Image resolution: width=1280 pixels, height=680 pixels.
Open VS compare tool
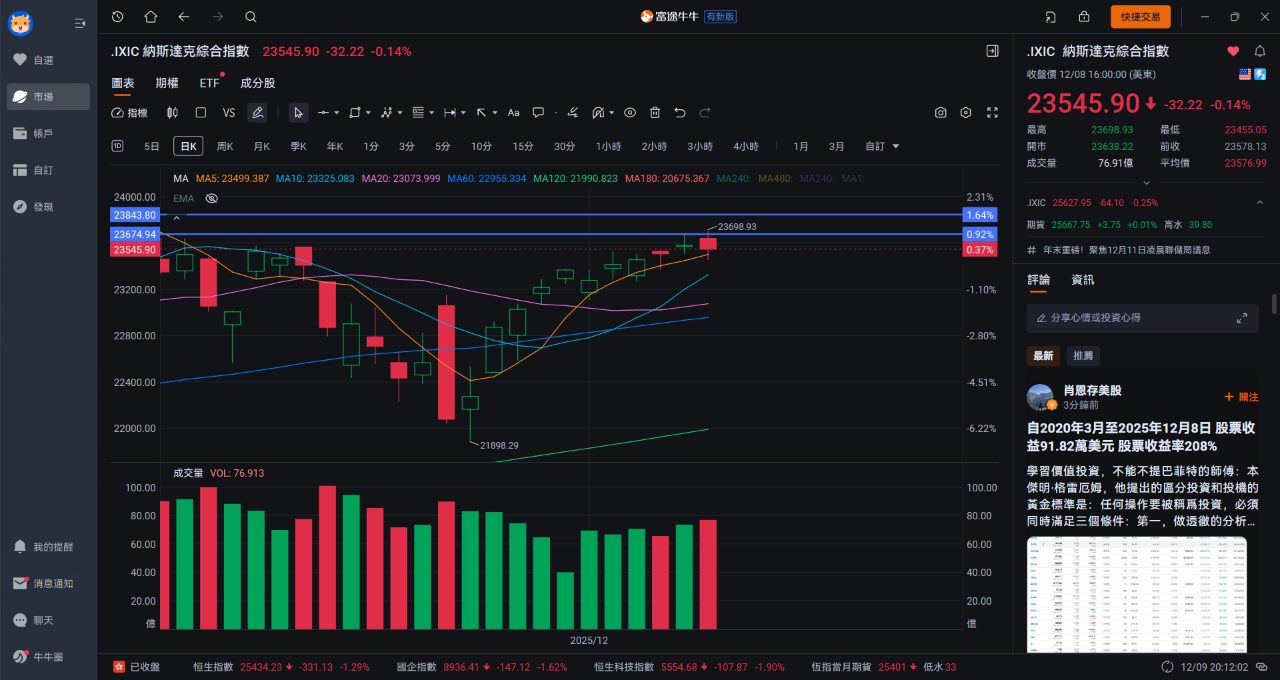pos(229,113)
